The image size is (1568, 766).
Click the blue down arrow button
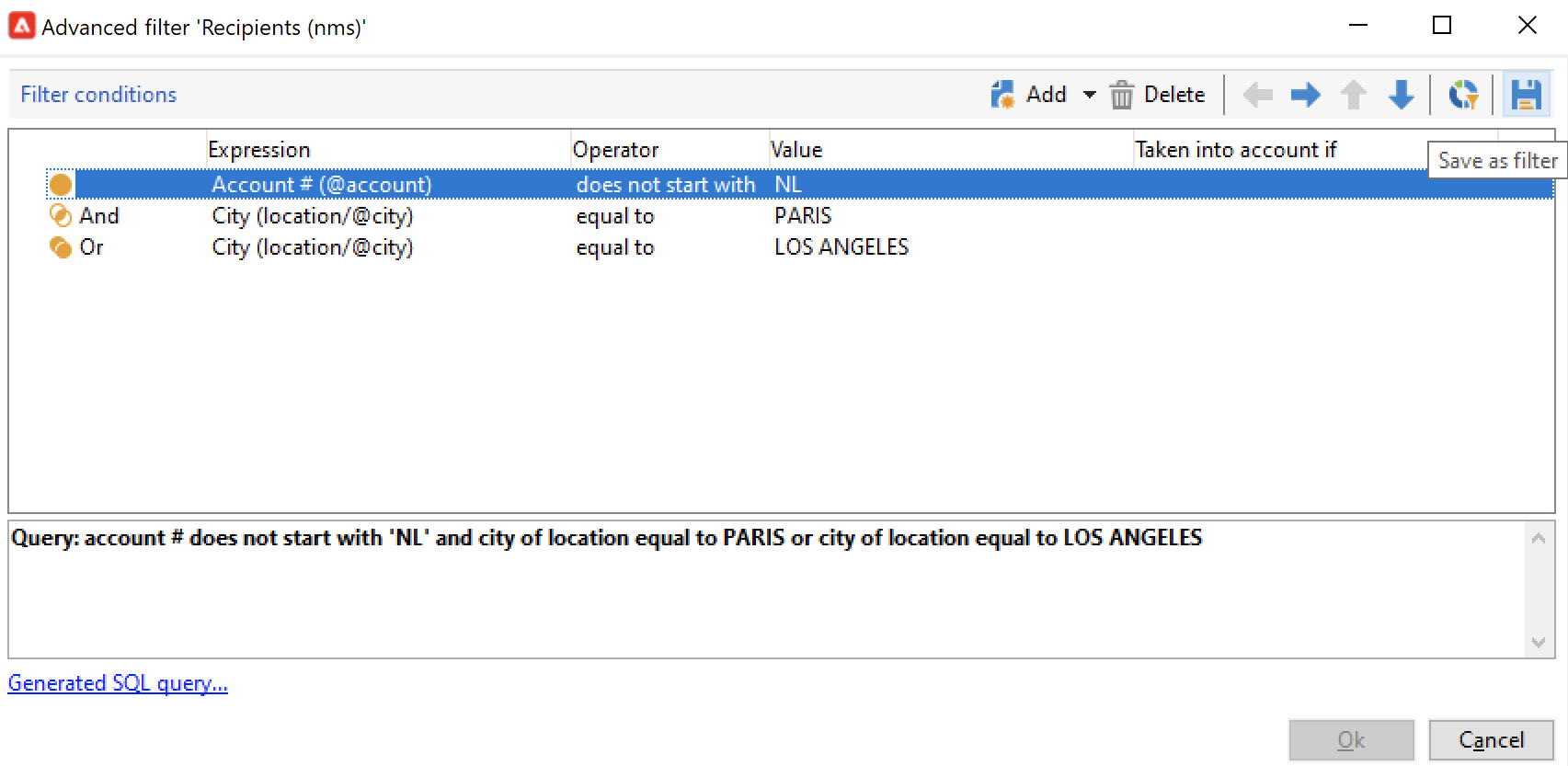coord(1401,95)
